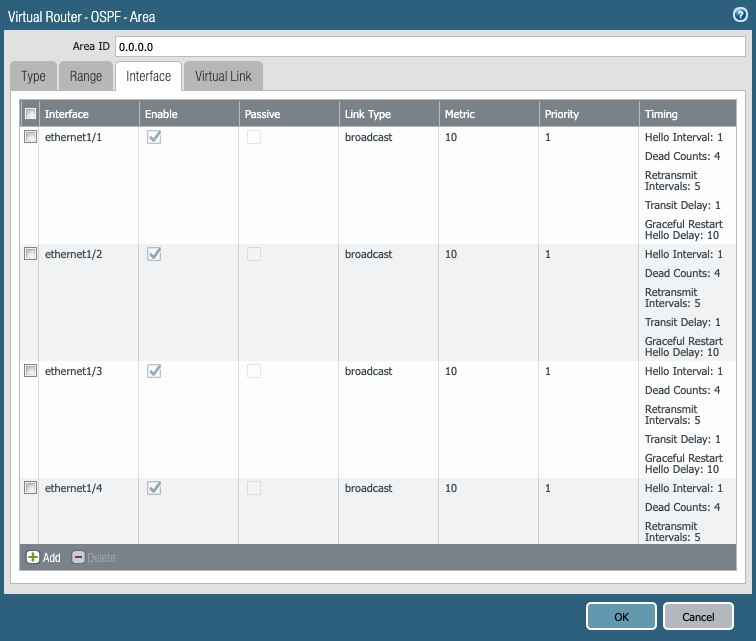This screenshot has height=641, width=756.
Task: Toggle Enable checkbox for ethernet1/2
Action: (154, 254)
